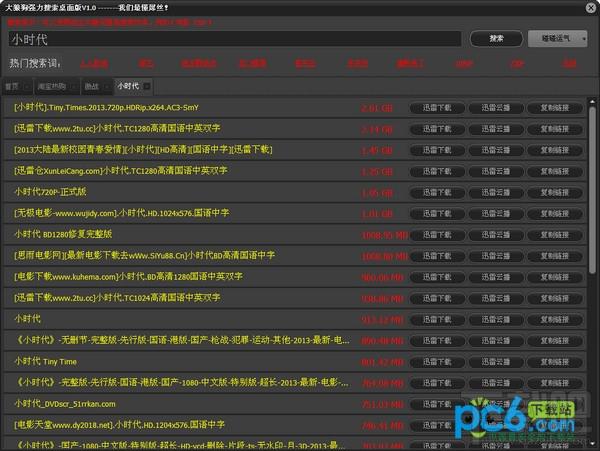The image size is (600, 451).
Task: Click the 搜索 button
Action: tap(496, 39)
